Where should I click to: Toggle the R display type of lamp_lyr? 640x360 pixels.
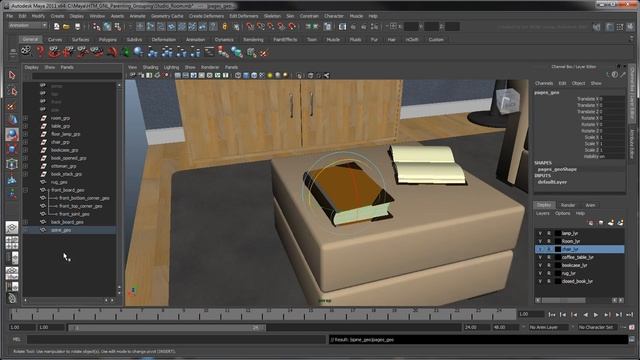(549, 233)
